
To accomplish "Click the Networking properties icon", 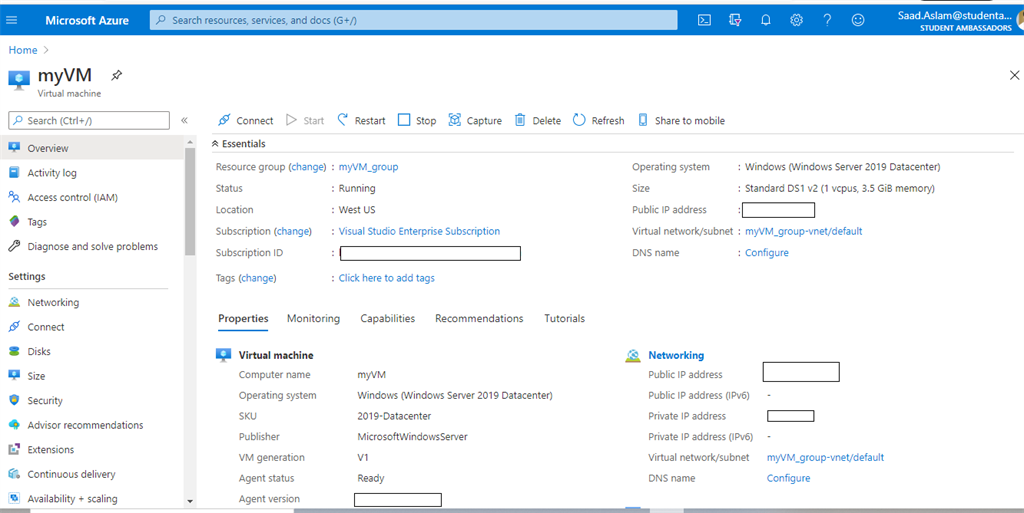I will click(633, 355).
